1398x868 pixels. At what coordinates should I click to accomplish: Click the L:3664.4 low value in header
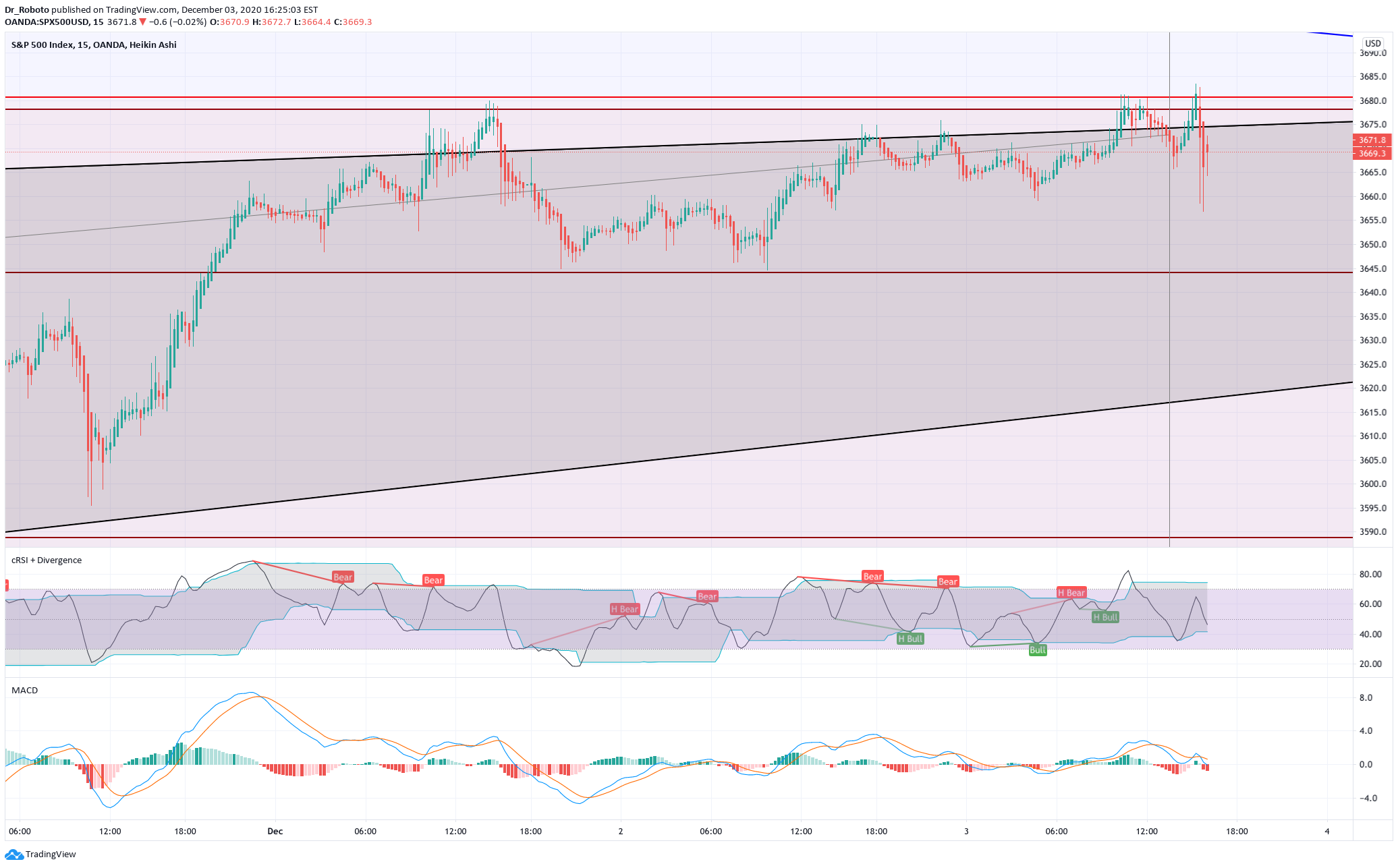313,22
